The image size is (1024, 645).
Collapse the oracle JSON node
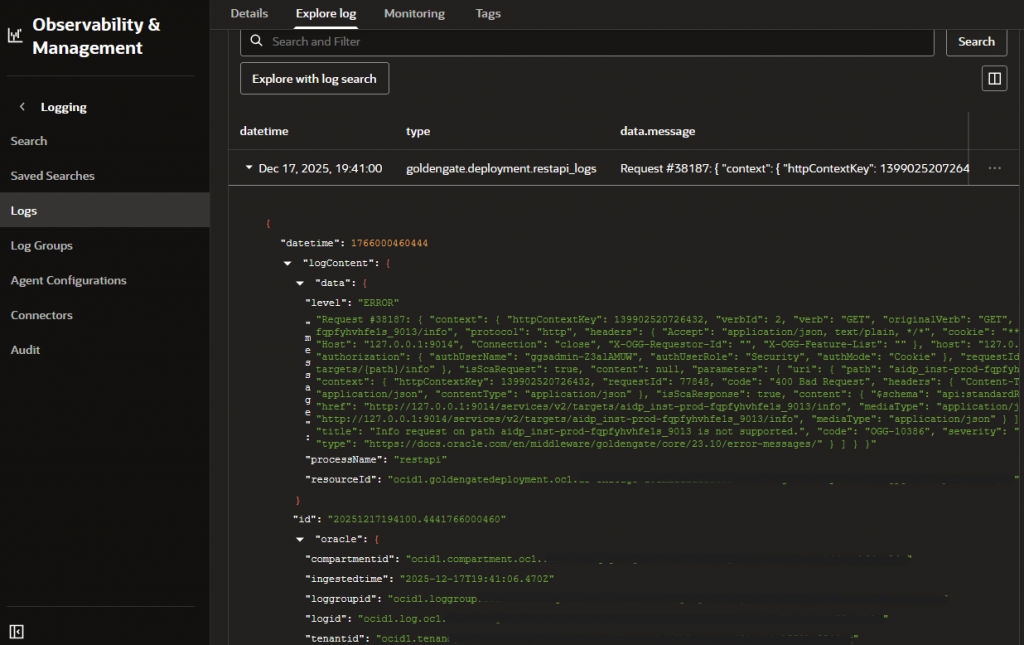[300, 538]
